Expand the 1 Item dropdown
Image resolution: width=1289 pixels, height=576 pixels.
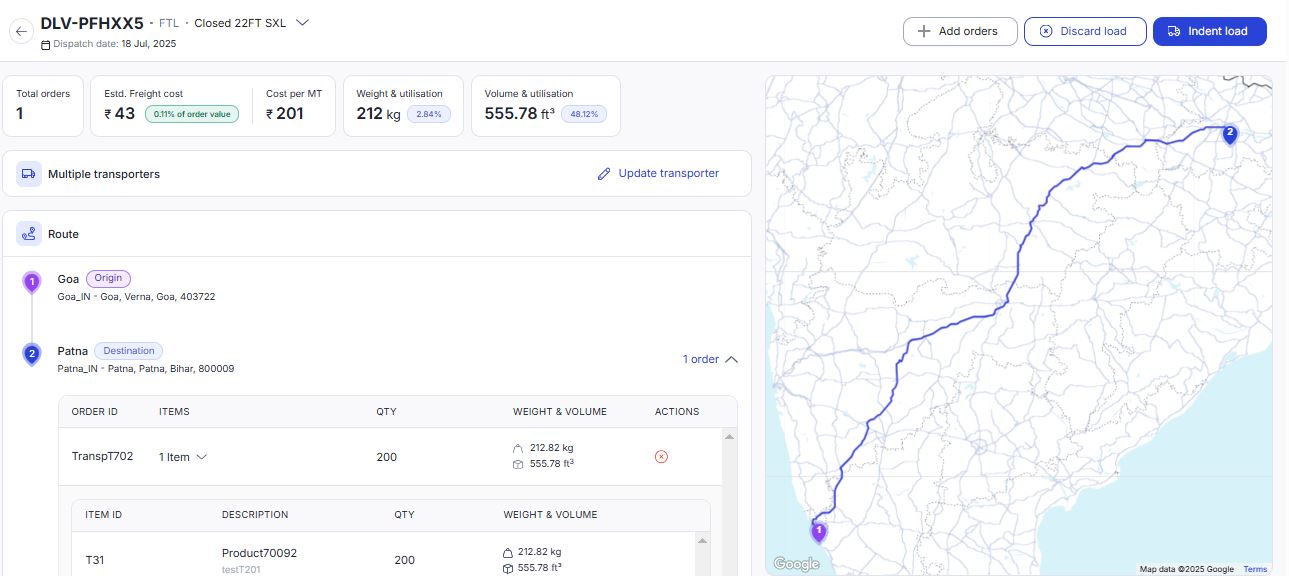tap(184, 457)
